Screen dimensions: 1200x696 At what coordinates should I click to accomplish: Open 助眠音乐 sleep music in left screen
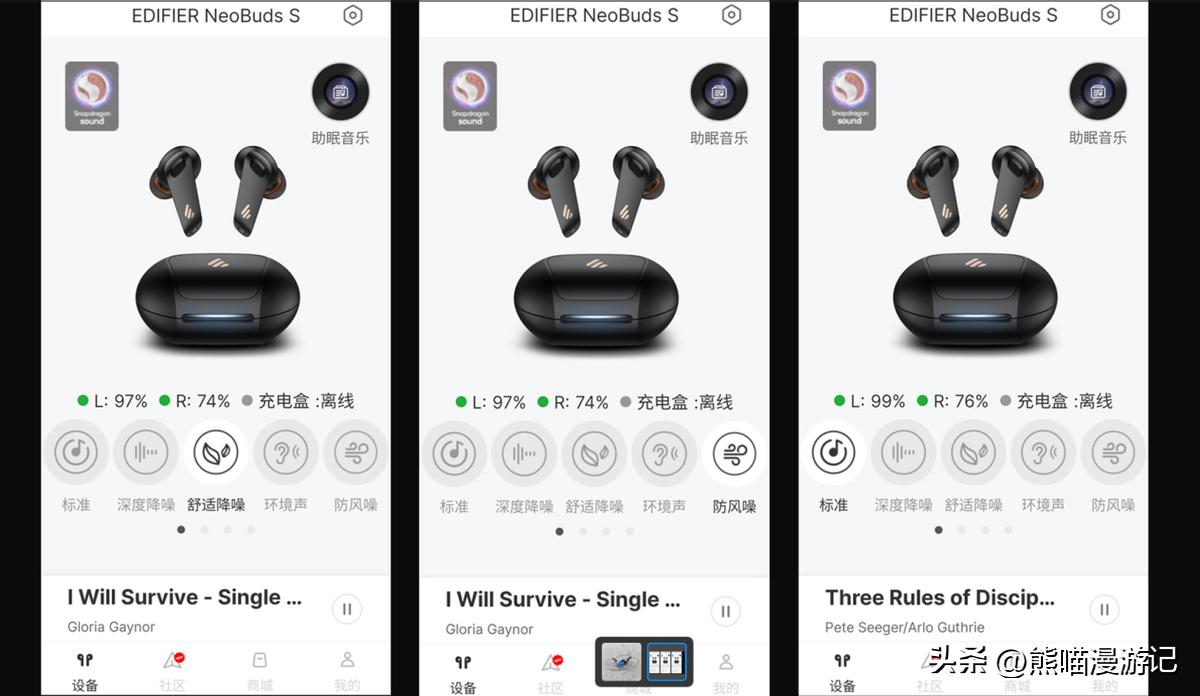pyautogui.click(x=340, y=105)
